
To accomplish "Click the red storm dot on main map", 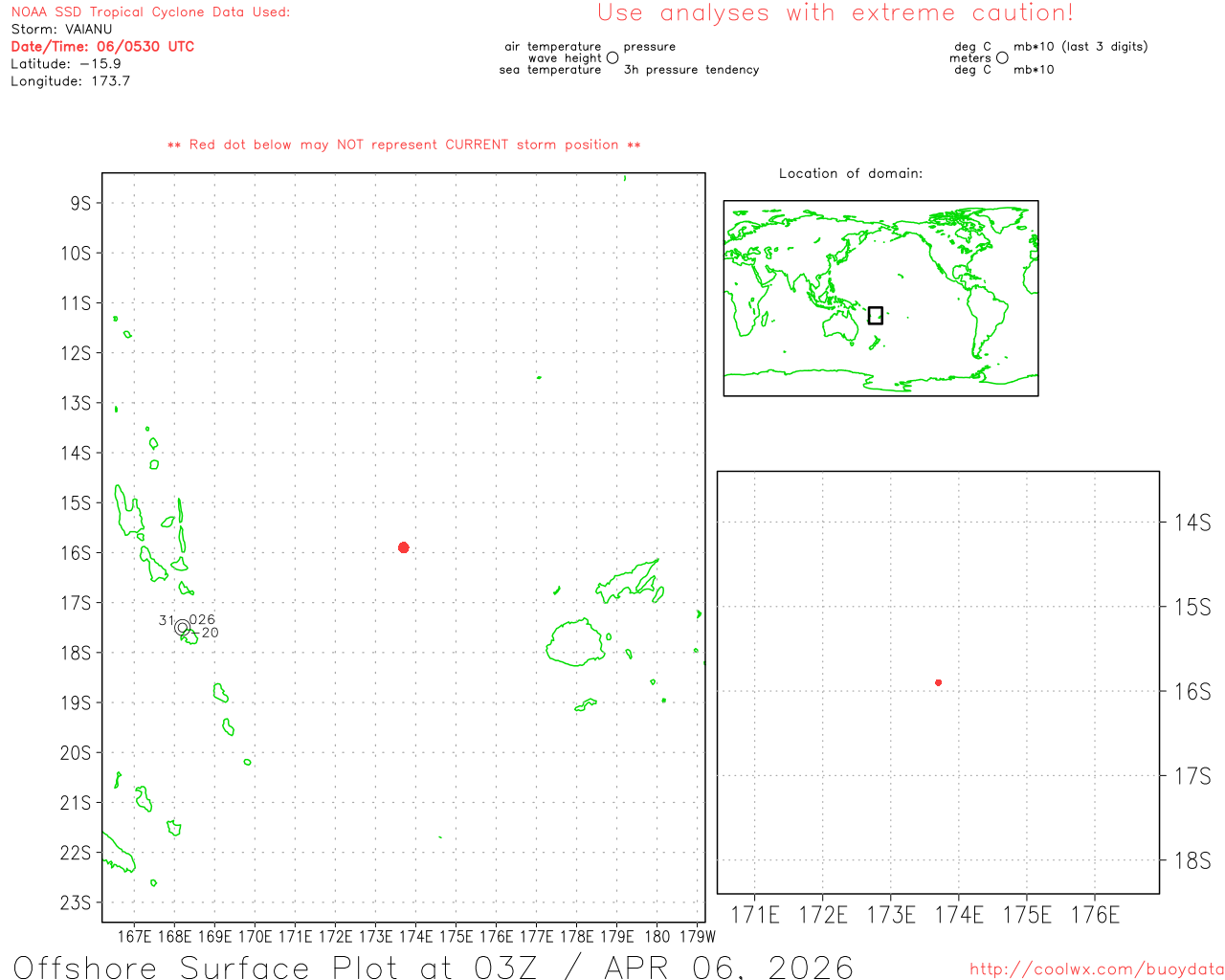I will tap(404, 547).
